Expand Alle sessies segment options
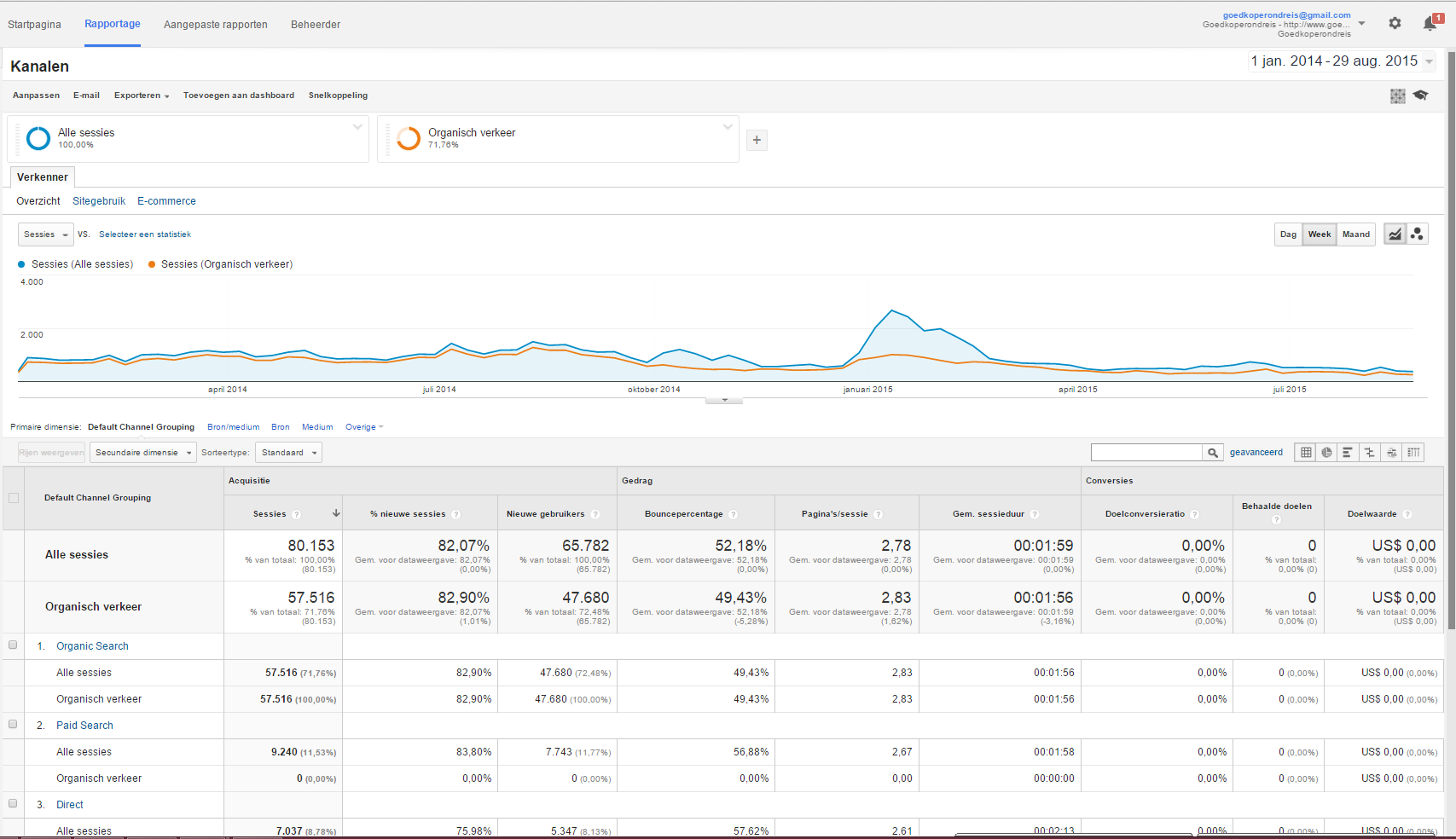1456x839 pixels. click(x=357, y=126)
